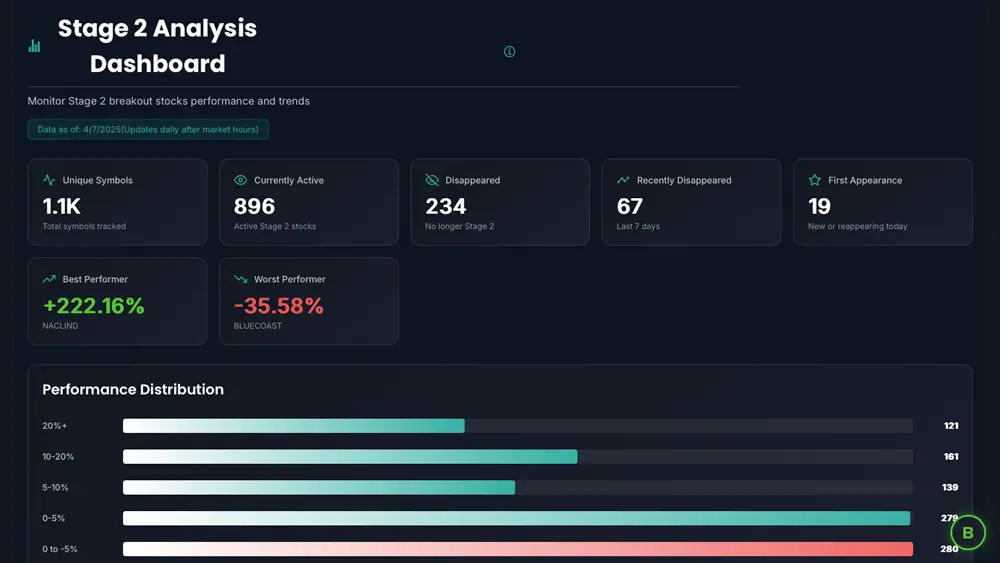Click the falling arrow icon on Worst Performer
The width and height of the screenshot is (1000, 563).
pos(240,279)
